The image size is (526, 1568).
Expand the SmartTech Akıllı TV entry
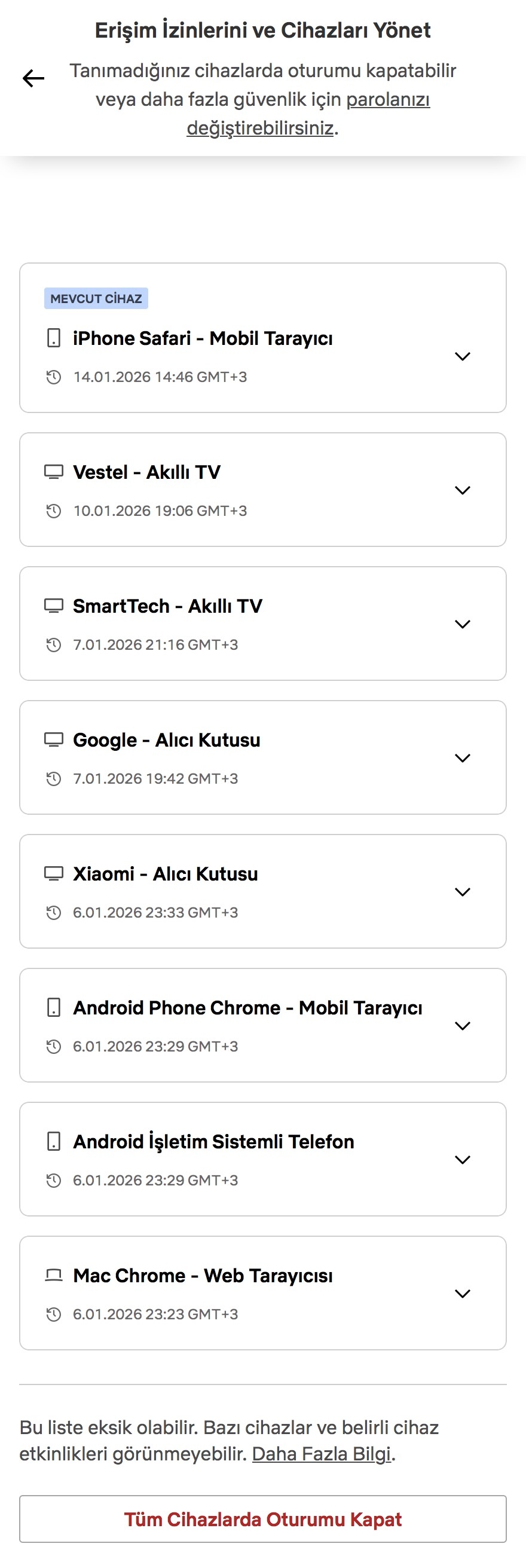tap(463, 624)
